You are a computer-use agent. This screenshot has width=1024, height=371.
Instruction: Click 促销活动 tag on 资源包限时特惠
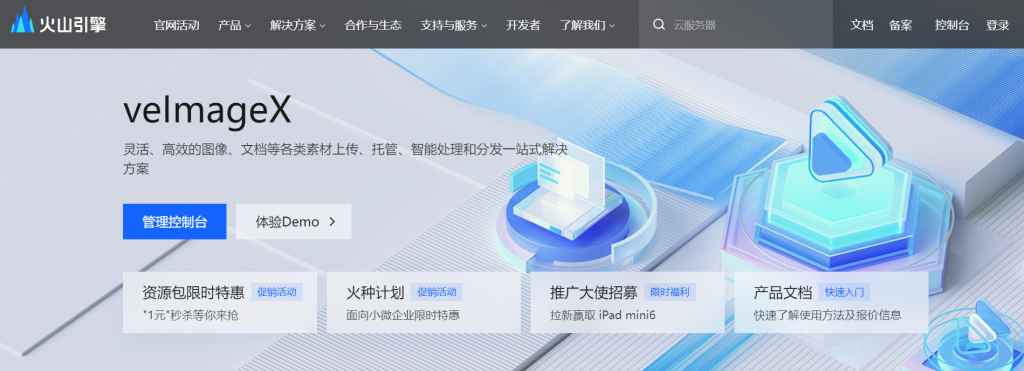tap(277, 292)
